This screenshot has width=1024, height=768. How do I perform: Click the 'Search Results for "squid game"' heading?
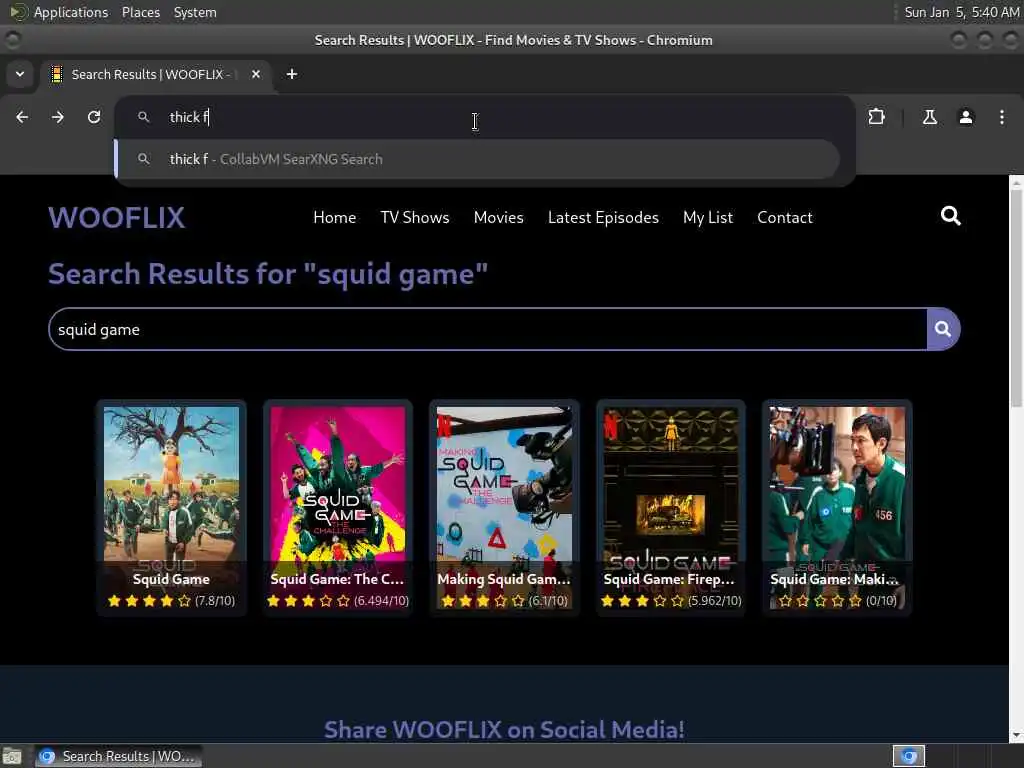268,274
